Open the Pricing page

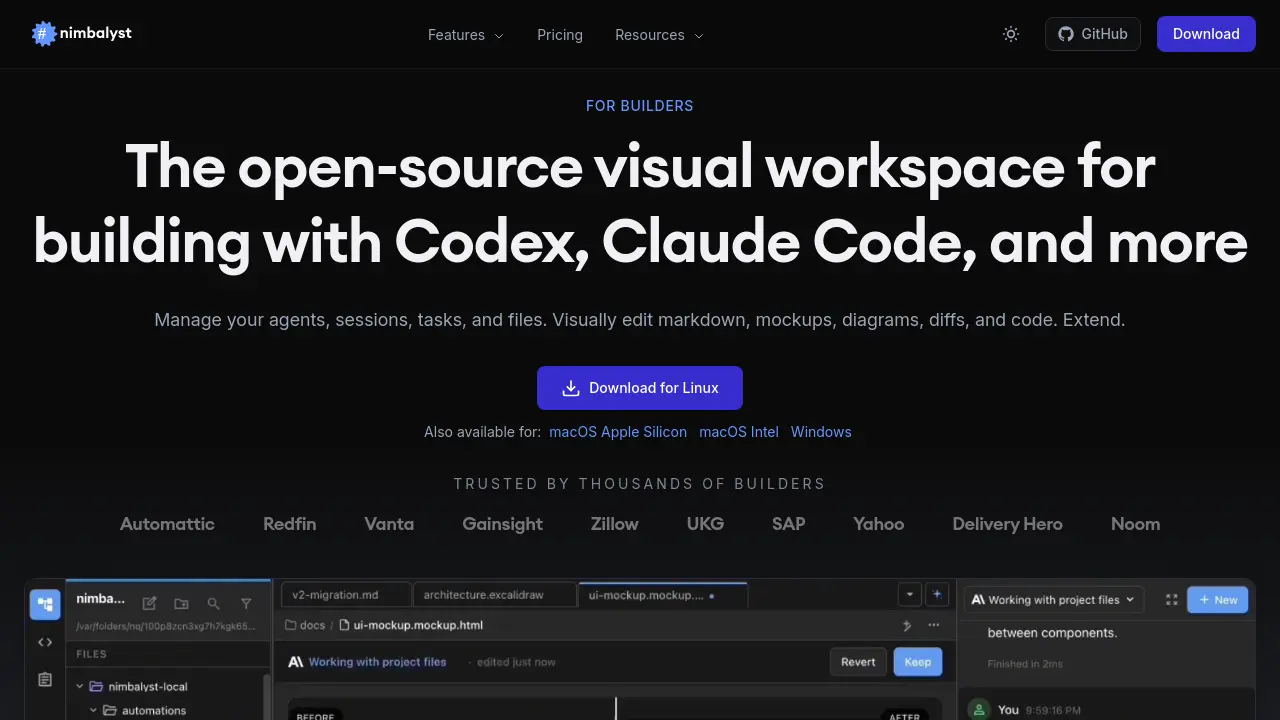pos(560,35)
